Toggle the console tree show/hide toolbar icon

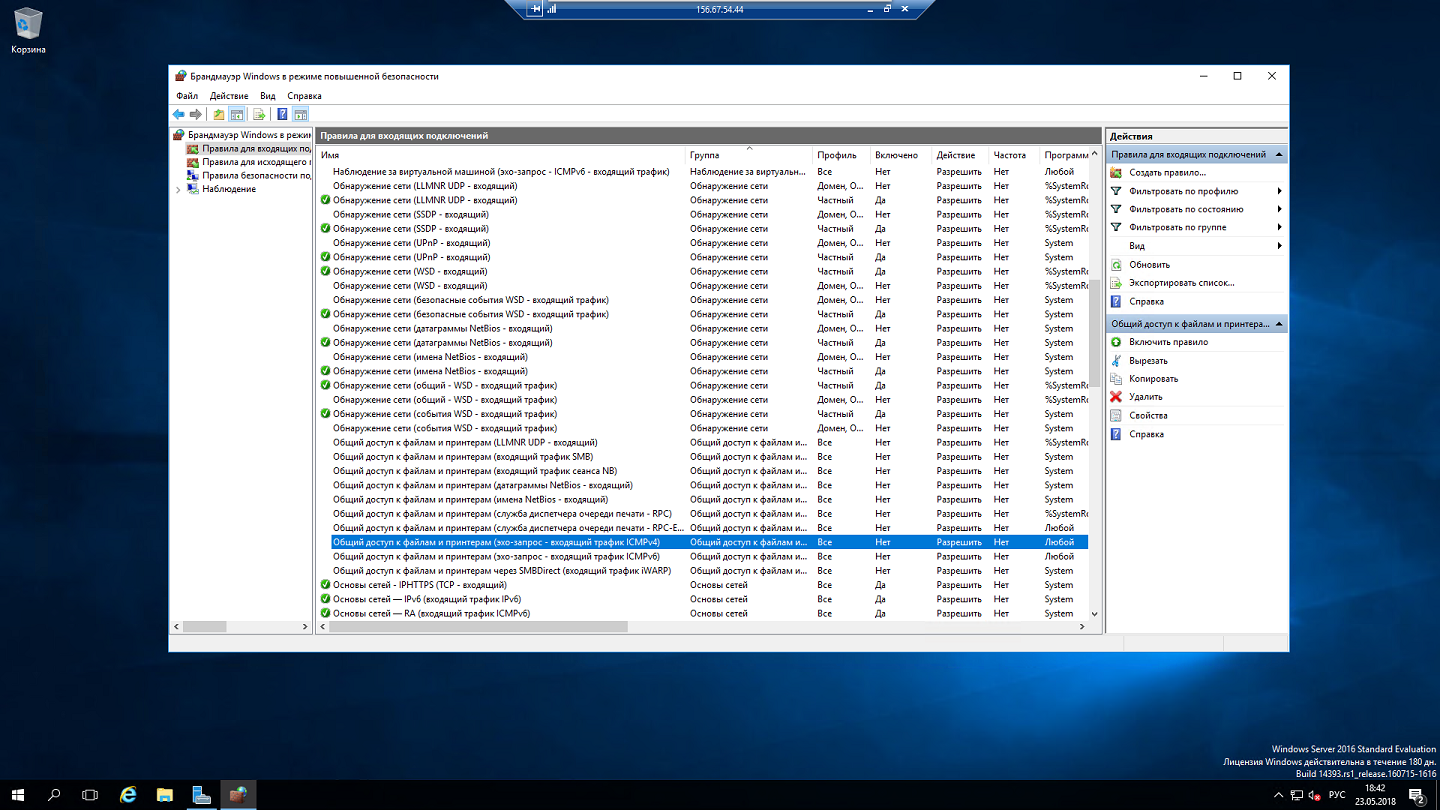click(237, 114)
